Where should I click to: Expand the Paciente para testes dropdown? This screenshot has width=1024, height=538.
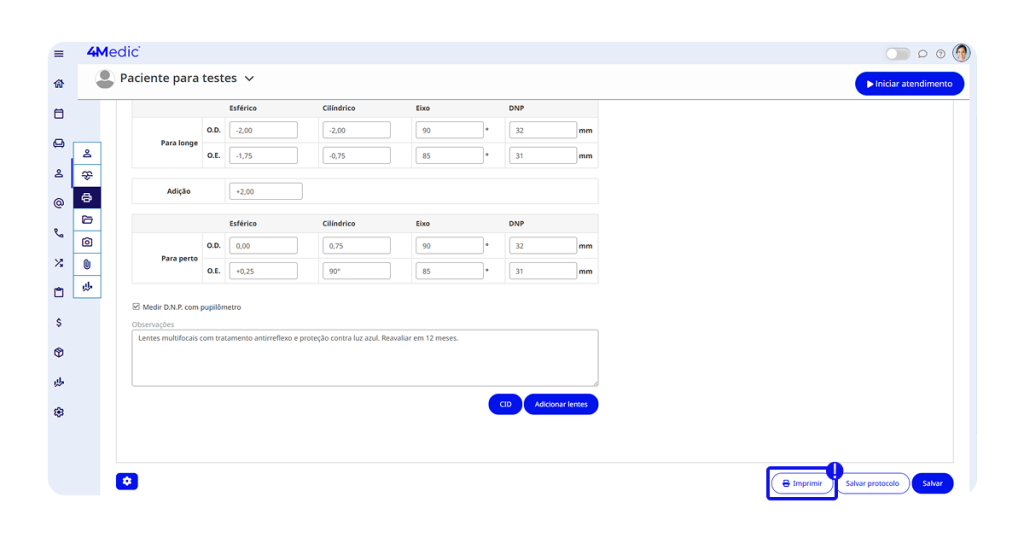(x=250, y=78)
